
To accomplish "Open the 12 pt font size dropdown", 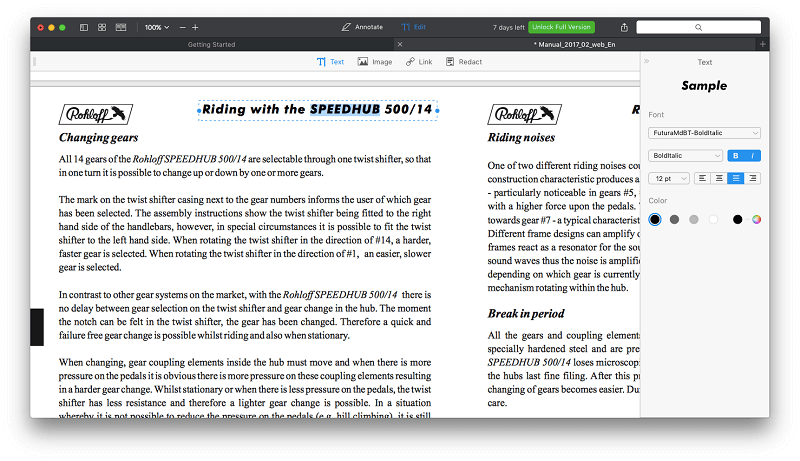I will [x=669, y=178].
